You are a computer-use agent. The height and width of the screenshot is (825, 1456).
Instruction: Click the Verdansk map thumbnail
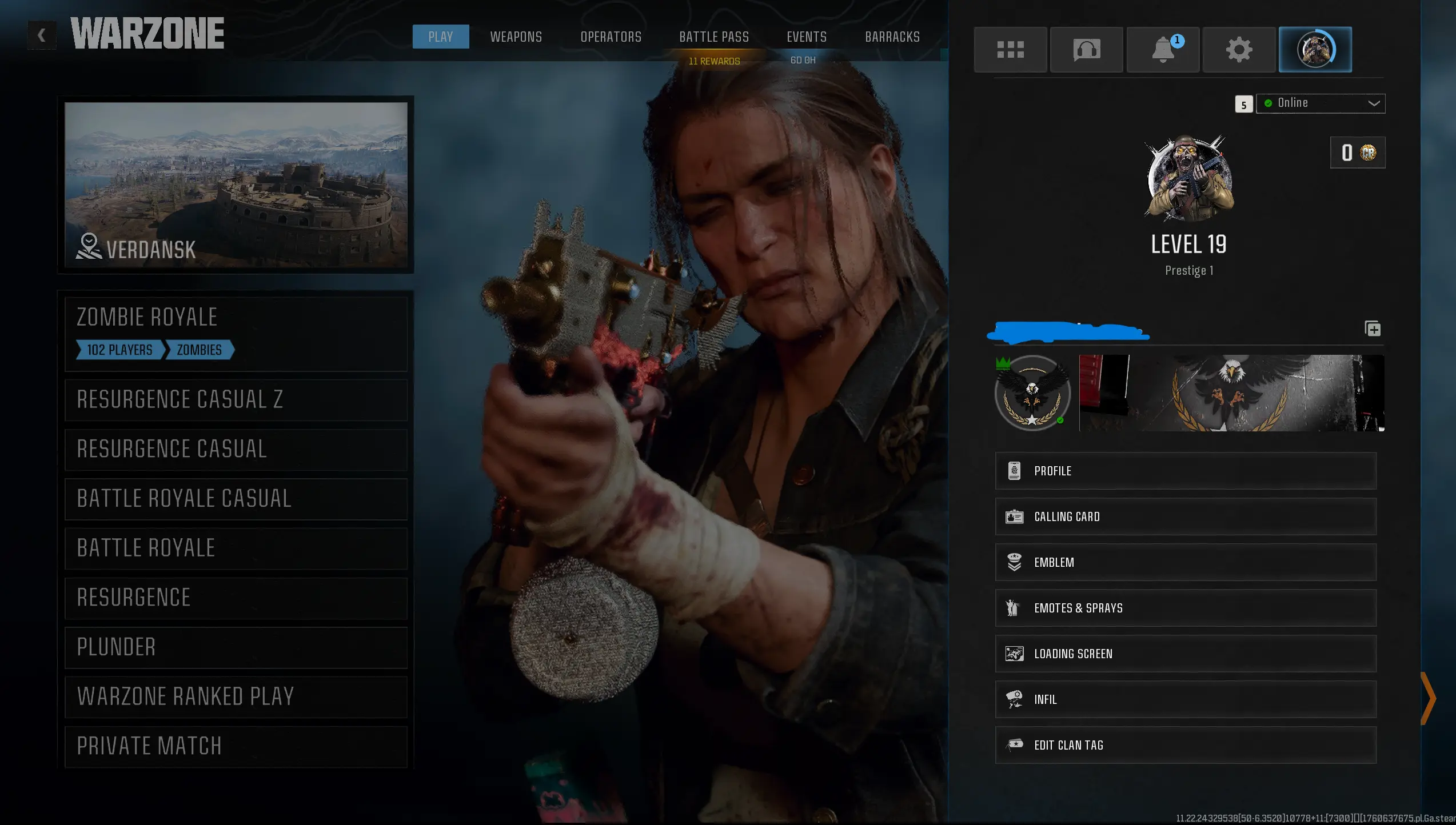[x=236, y=185]
